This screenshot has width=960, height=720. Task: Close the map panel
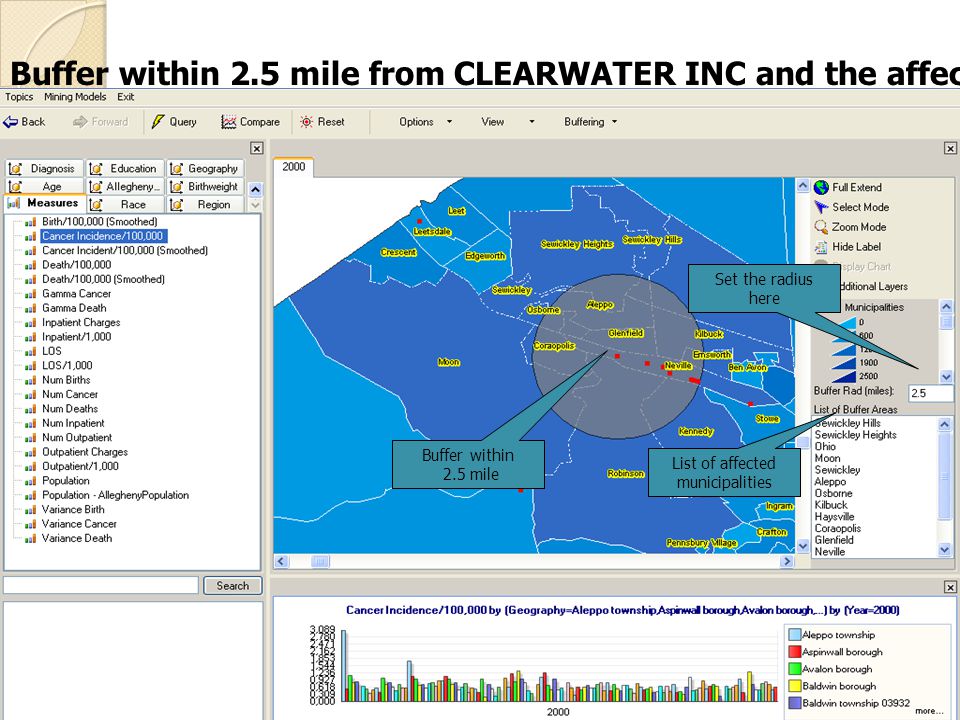[x=950, y=148]
